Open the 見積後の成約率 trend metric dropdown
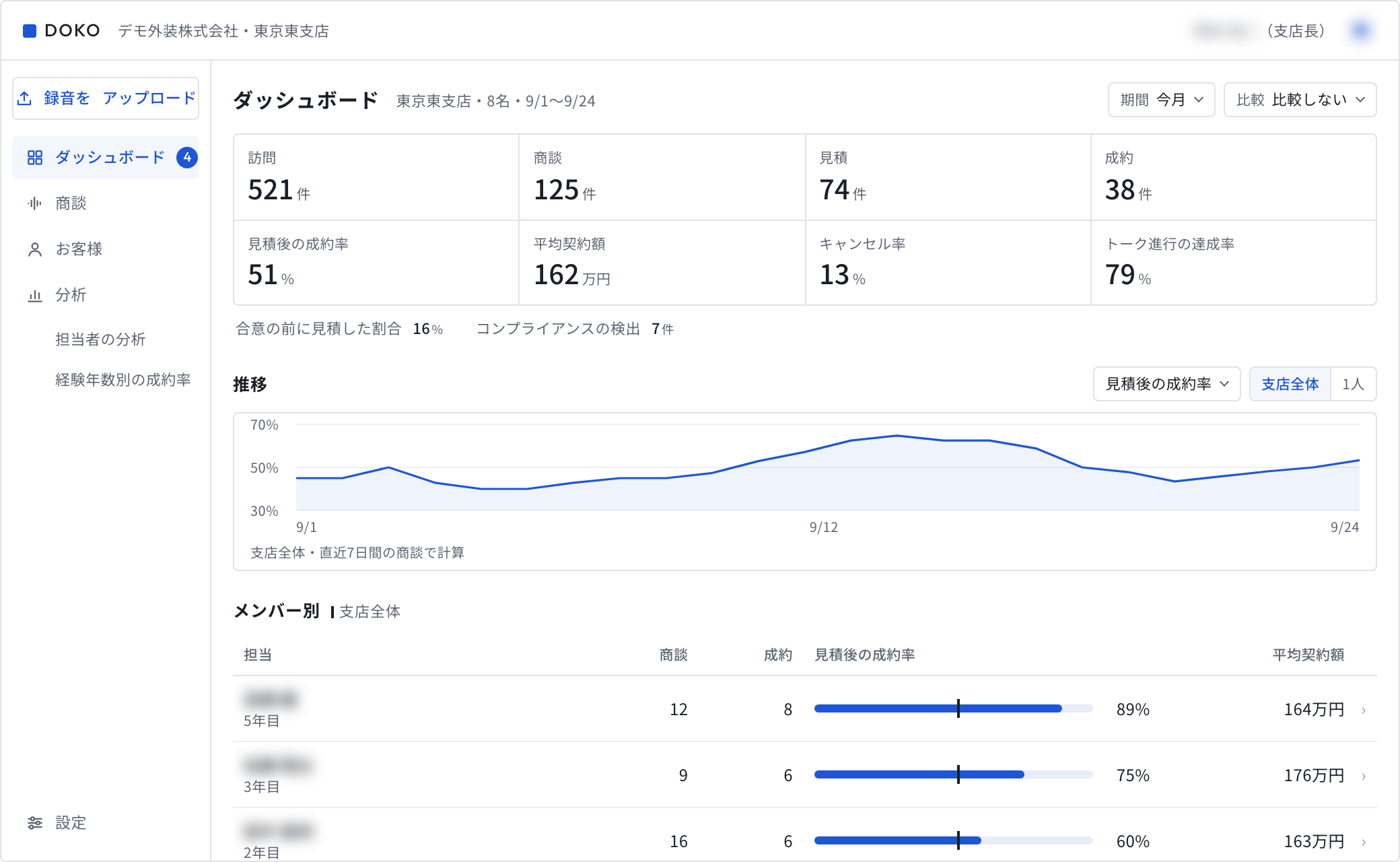The width and height of the screenshot is (1400, 862). tap(1167, 384)
